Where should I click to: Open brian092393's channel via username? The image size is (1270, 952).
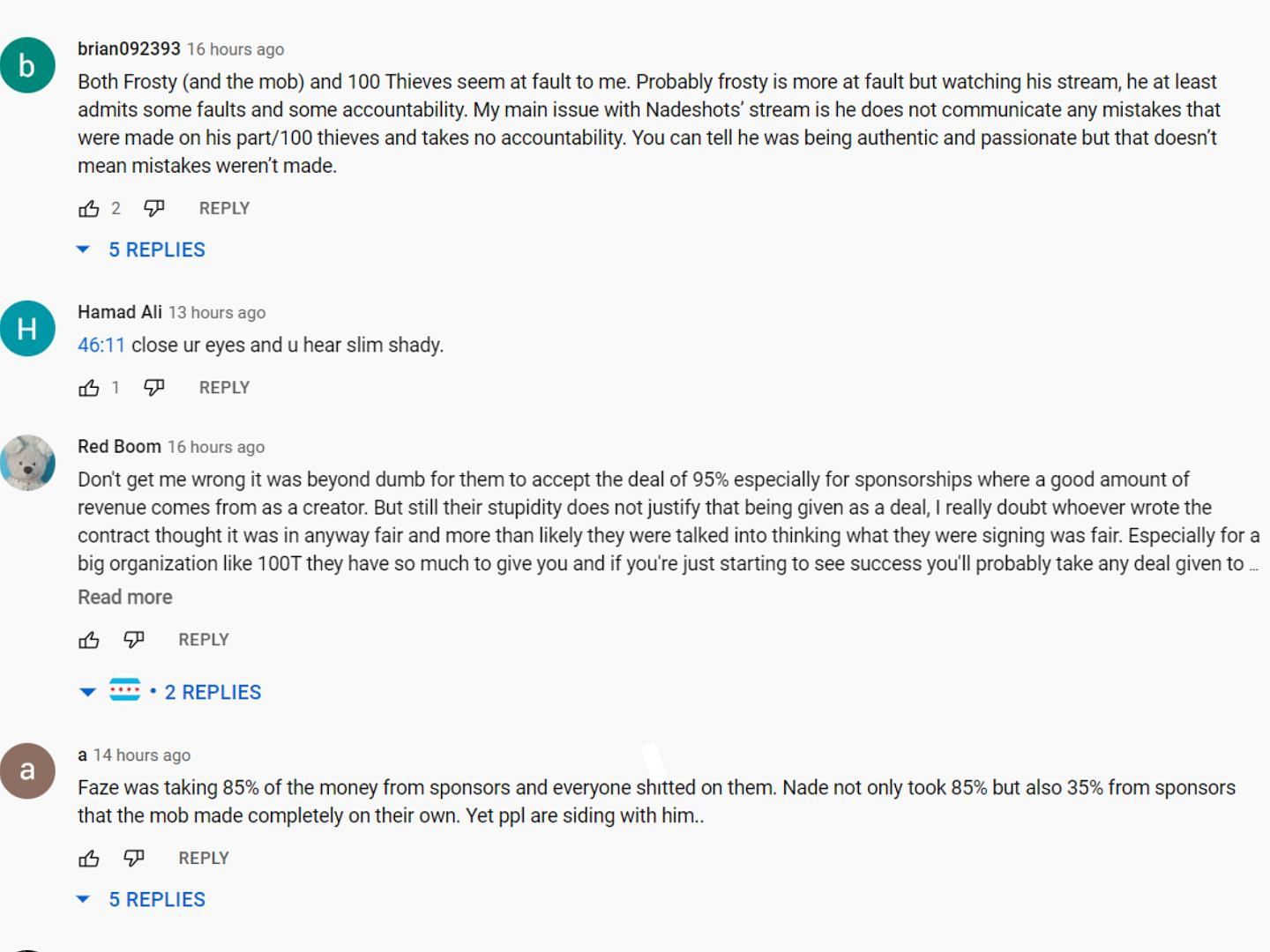click(x=129, y=49)
